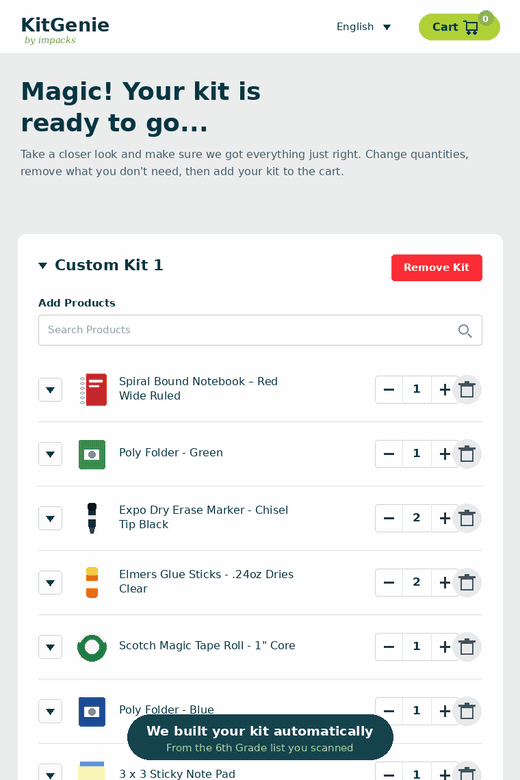Screen dimensions: 520x780
Task: Decrease Scotch Magic Tape Roll quantity
Action: click(x=389, y=647)
